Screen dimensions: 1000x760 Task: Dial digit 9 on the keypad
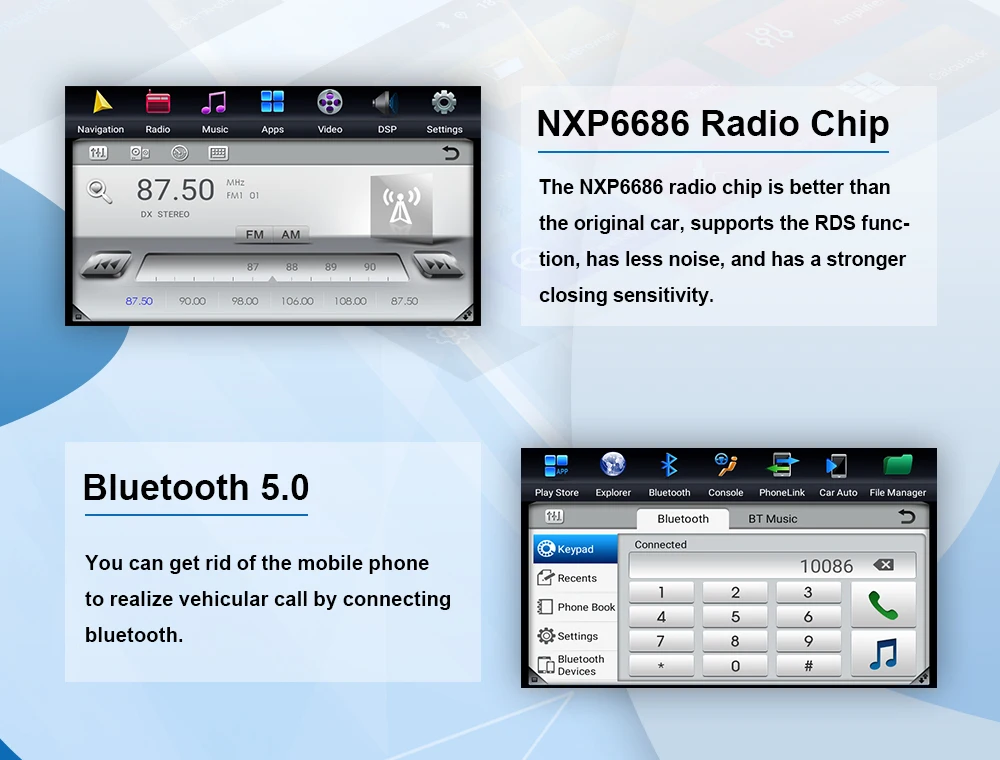[808, 641]
